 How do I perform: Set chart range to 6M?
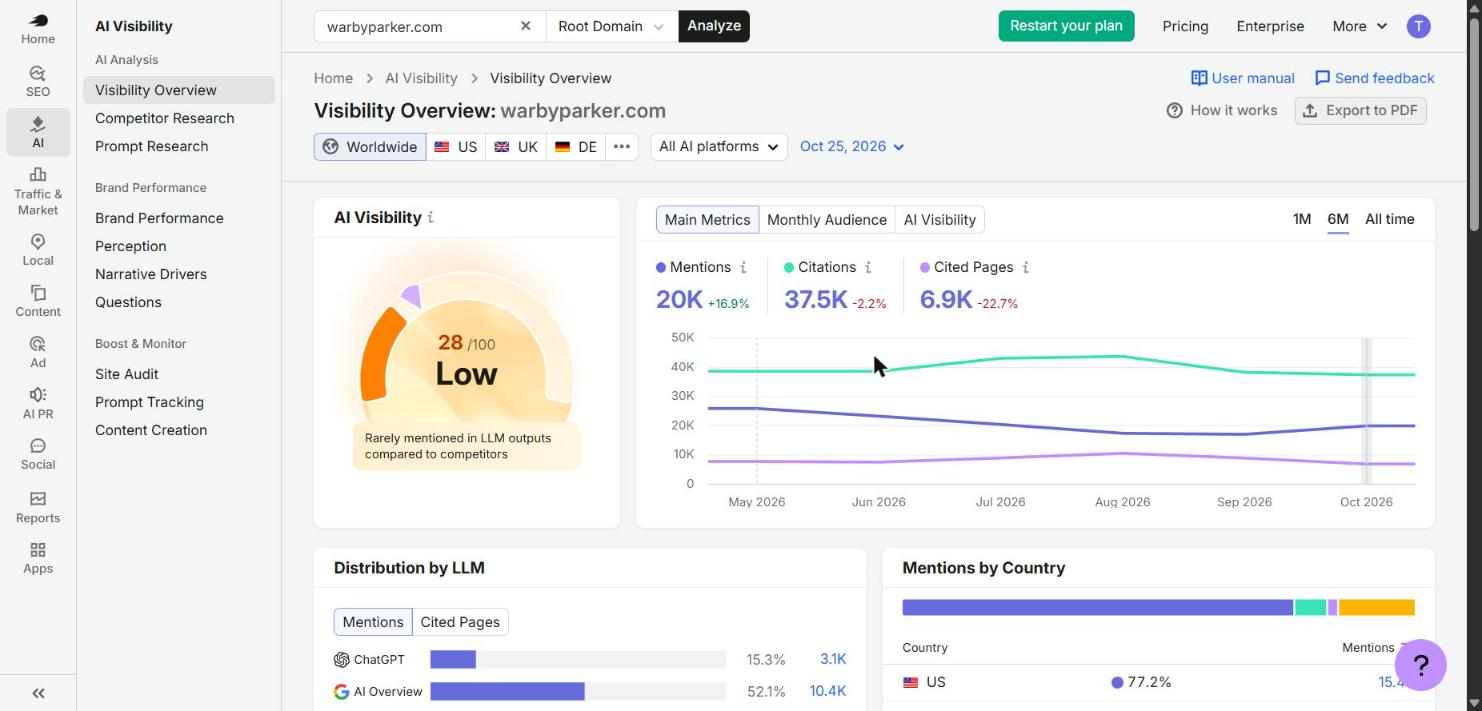point(1338,219)
